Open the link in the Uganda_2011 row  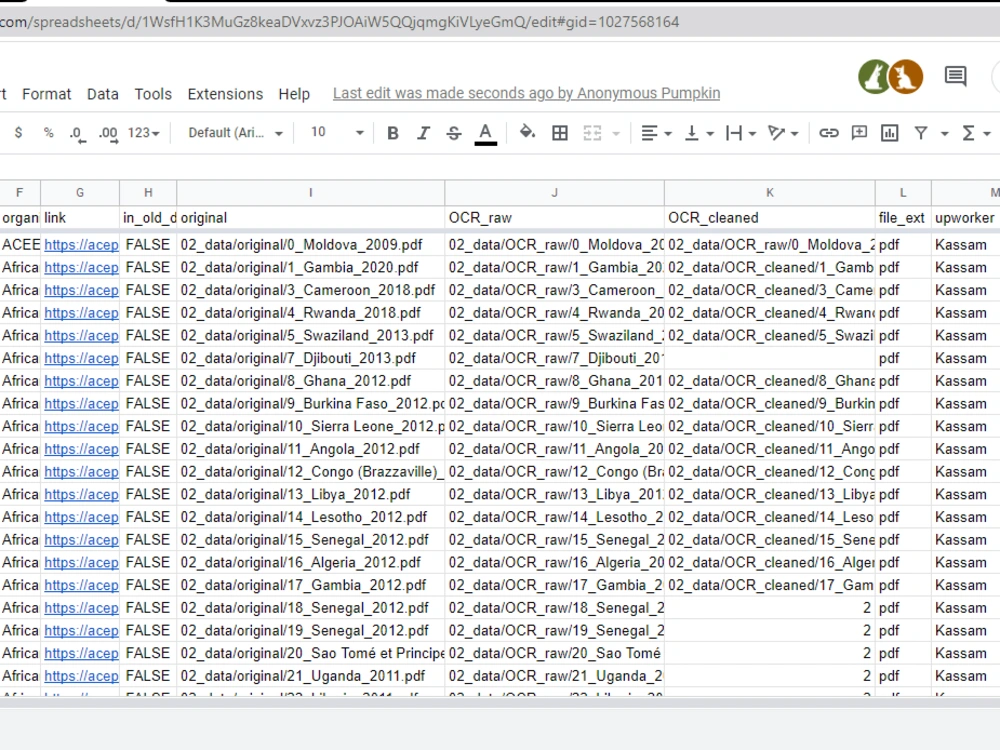tap(81, 676)
